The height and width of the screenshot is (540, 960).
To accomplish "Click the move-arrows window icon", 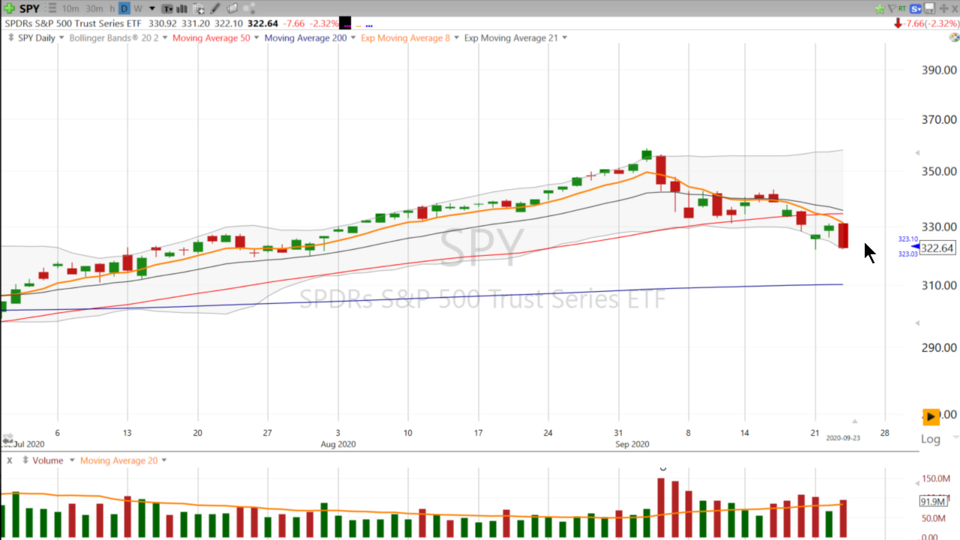I will (x=944, y=9).
